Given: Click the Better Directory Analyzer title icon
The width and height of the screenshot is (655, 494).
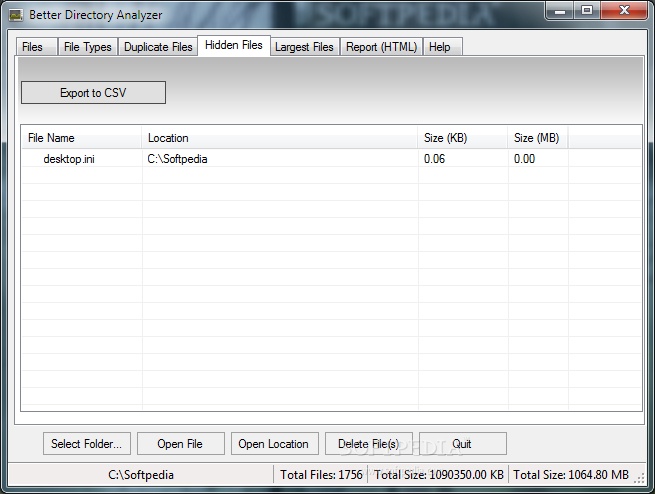Looking at the screenshot, I should point(16,15).
